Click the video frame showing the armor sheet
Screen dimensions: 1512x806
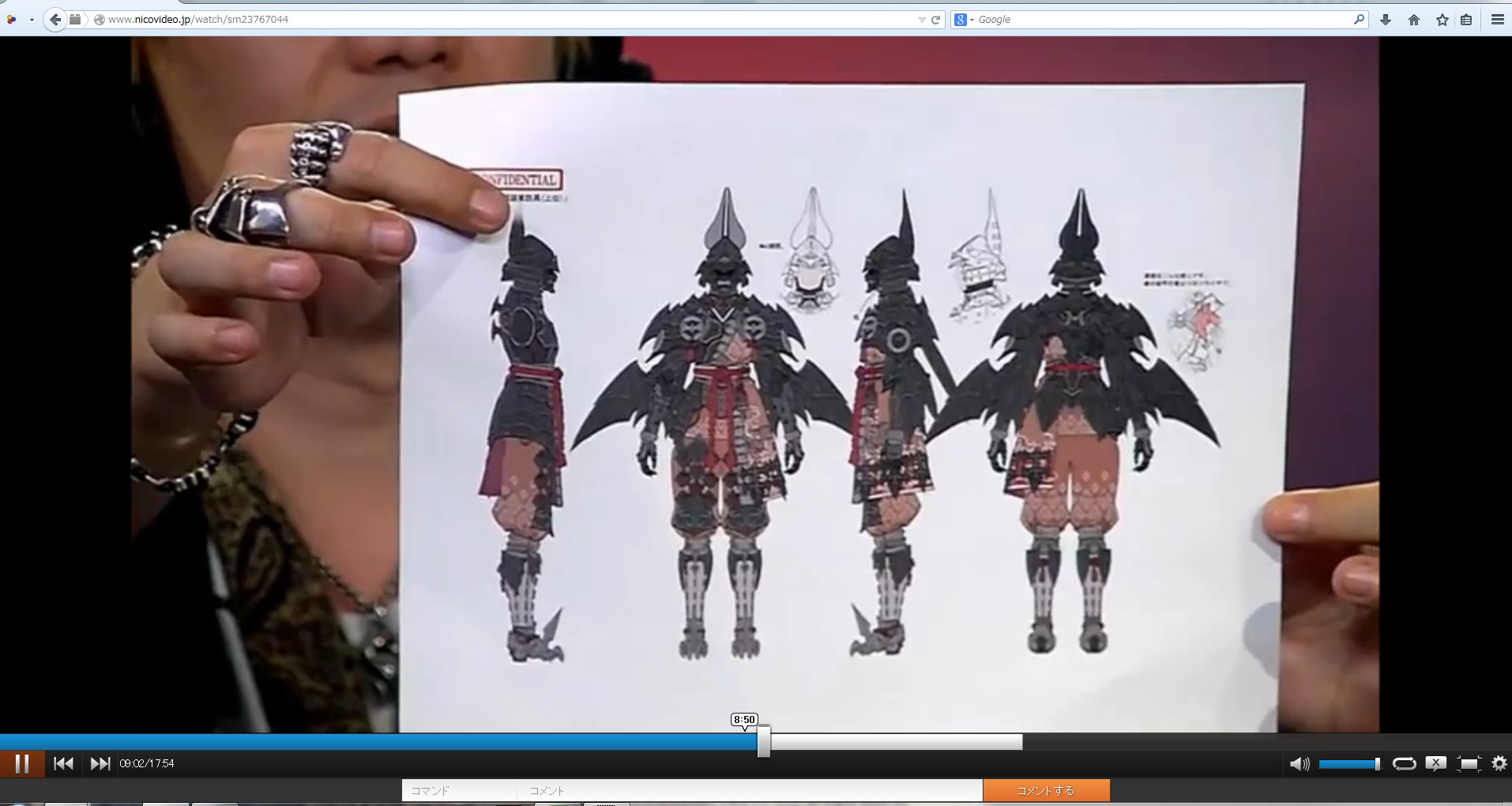(755, 385)
